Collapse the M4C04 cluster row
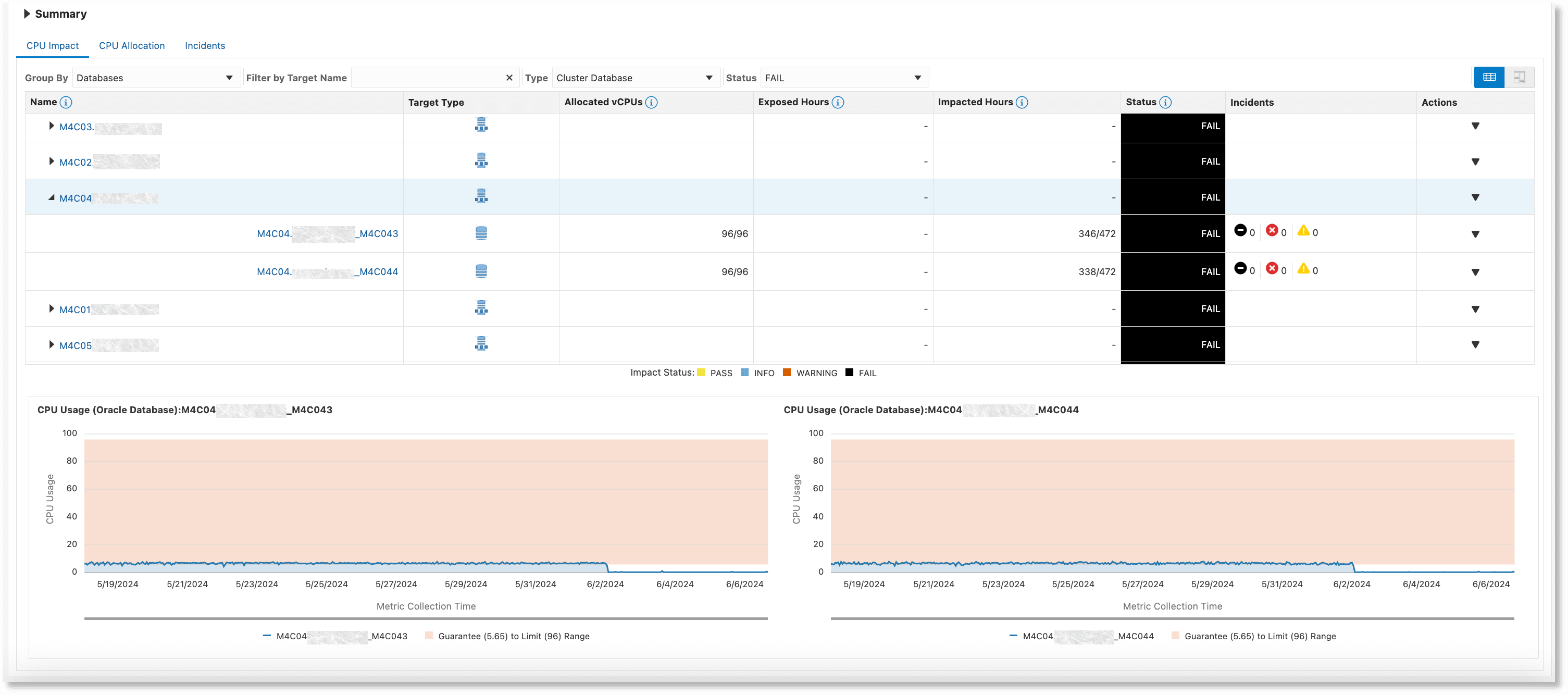 tap(51, 197)
